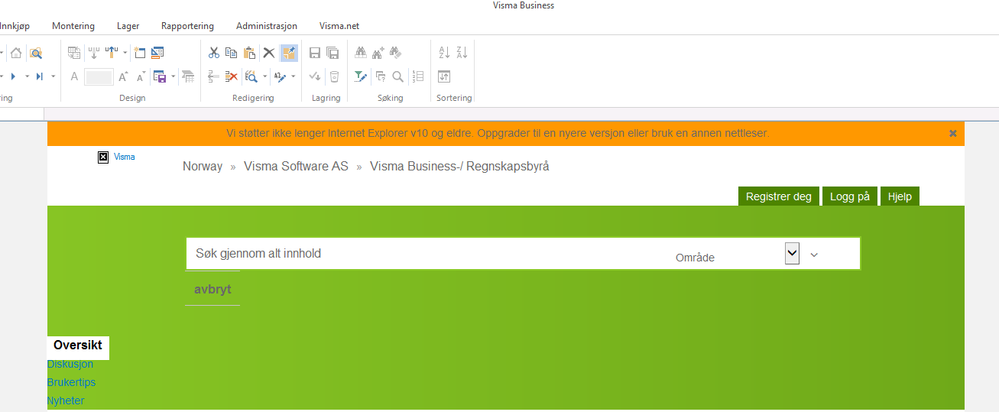Image resolution: width=999 pixels, height=412 pixels.
Task: Click the Paste clipboard icon
Action: coord(250,53)
